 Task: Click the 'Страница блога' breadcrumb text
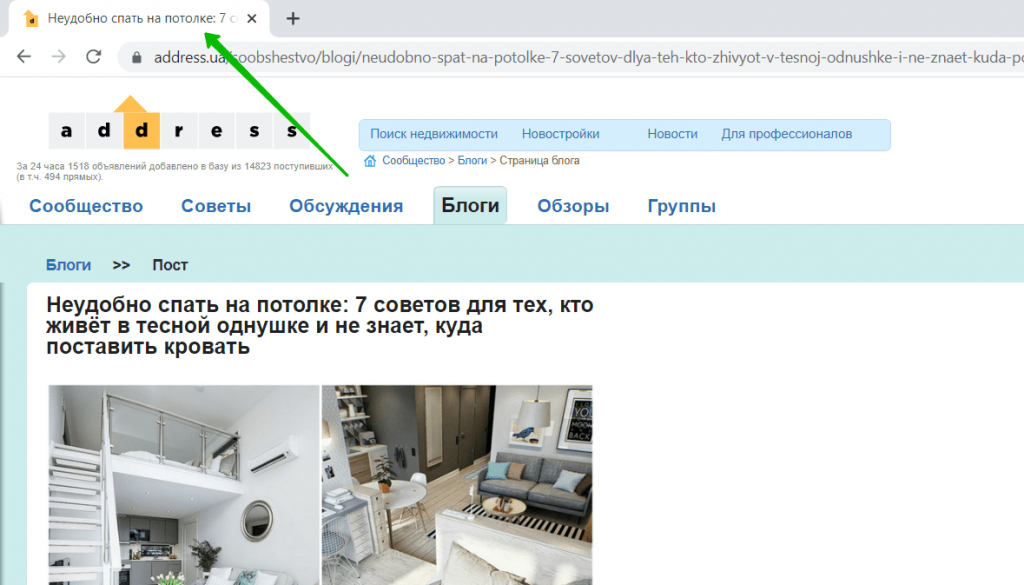click(539, 161)
